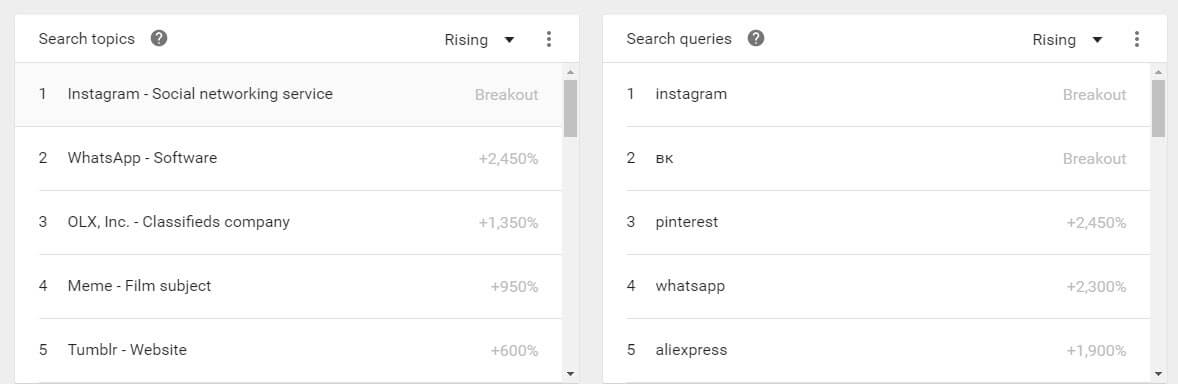Open more options menu for Search topics
Viewport: 1178px width, 384px height.
(548, 39)
